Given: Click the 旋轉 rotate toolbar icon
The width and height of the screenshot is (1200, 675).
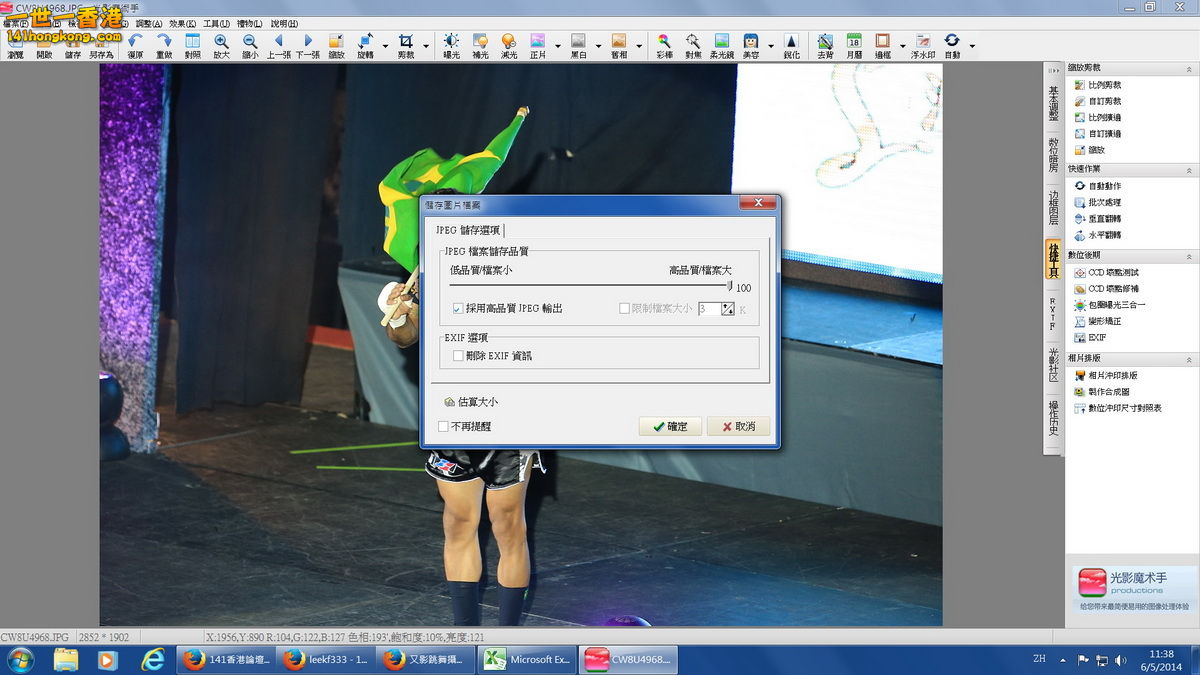Looking at the screenshot, I should (x=365, y=45).
